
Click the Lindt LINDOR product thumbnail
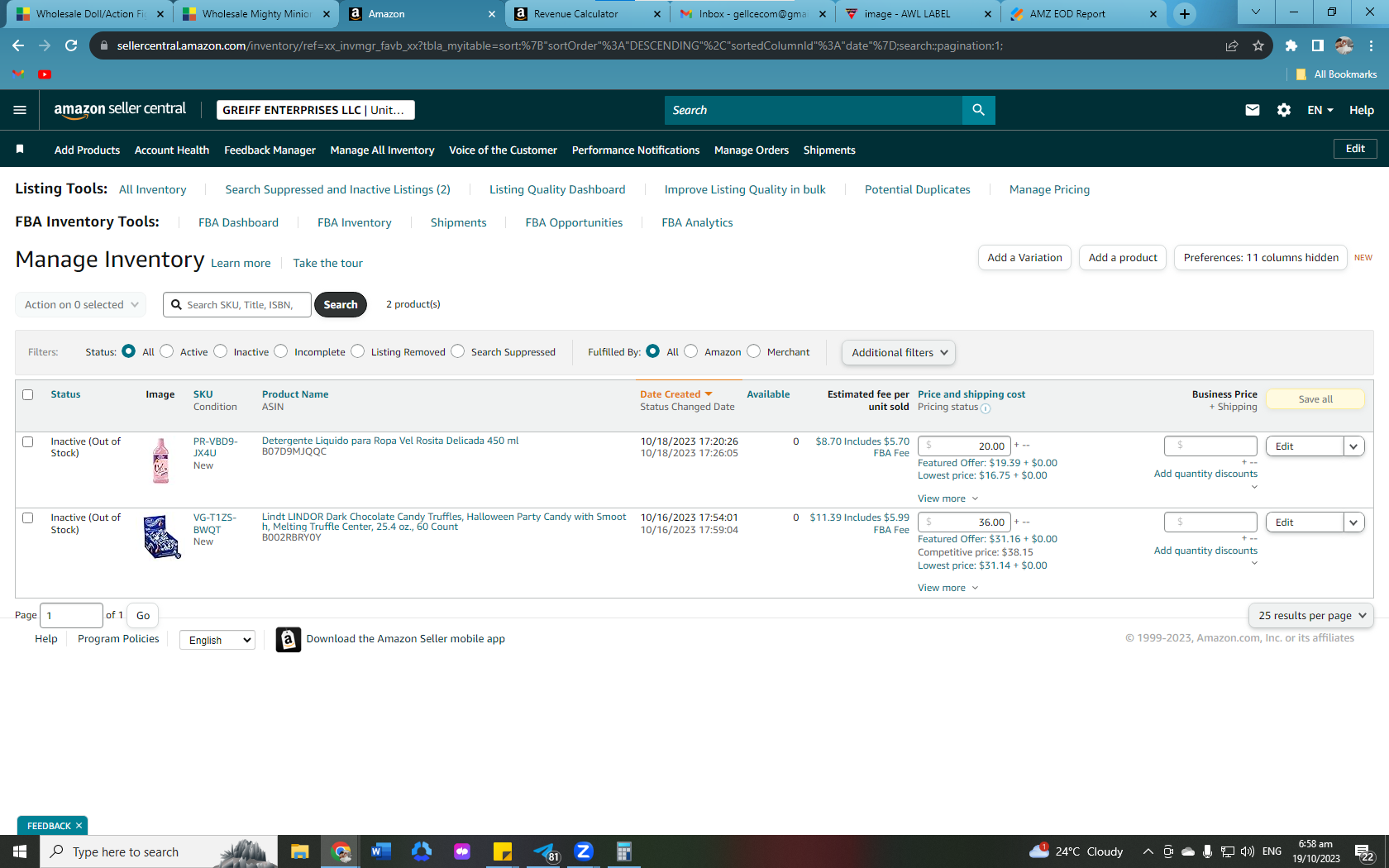tap(161, 537)
